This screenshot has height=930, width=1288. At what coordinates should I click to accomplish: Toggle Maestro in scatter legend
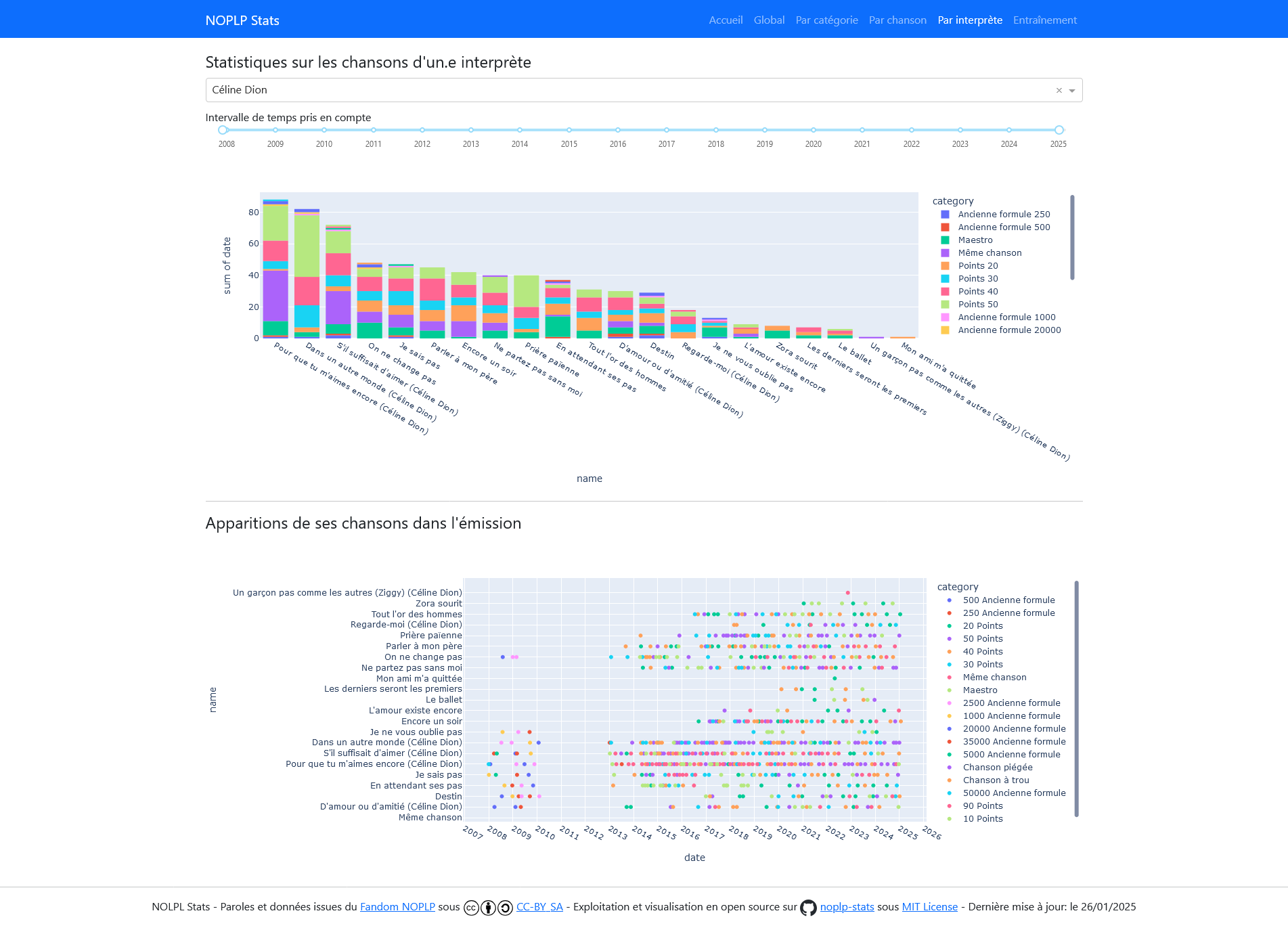972,690
